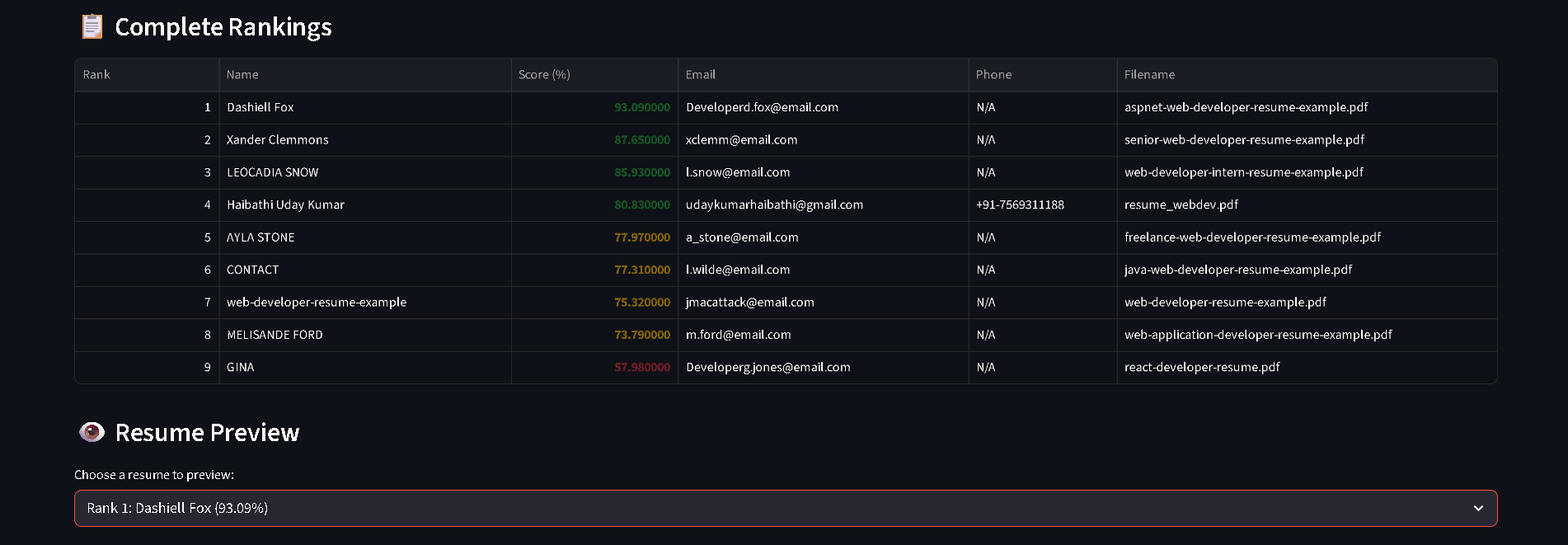Click the 'Choose a resume to preview:' label
The image size is (1568, 545).
[154, 475]
